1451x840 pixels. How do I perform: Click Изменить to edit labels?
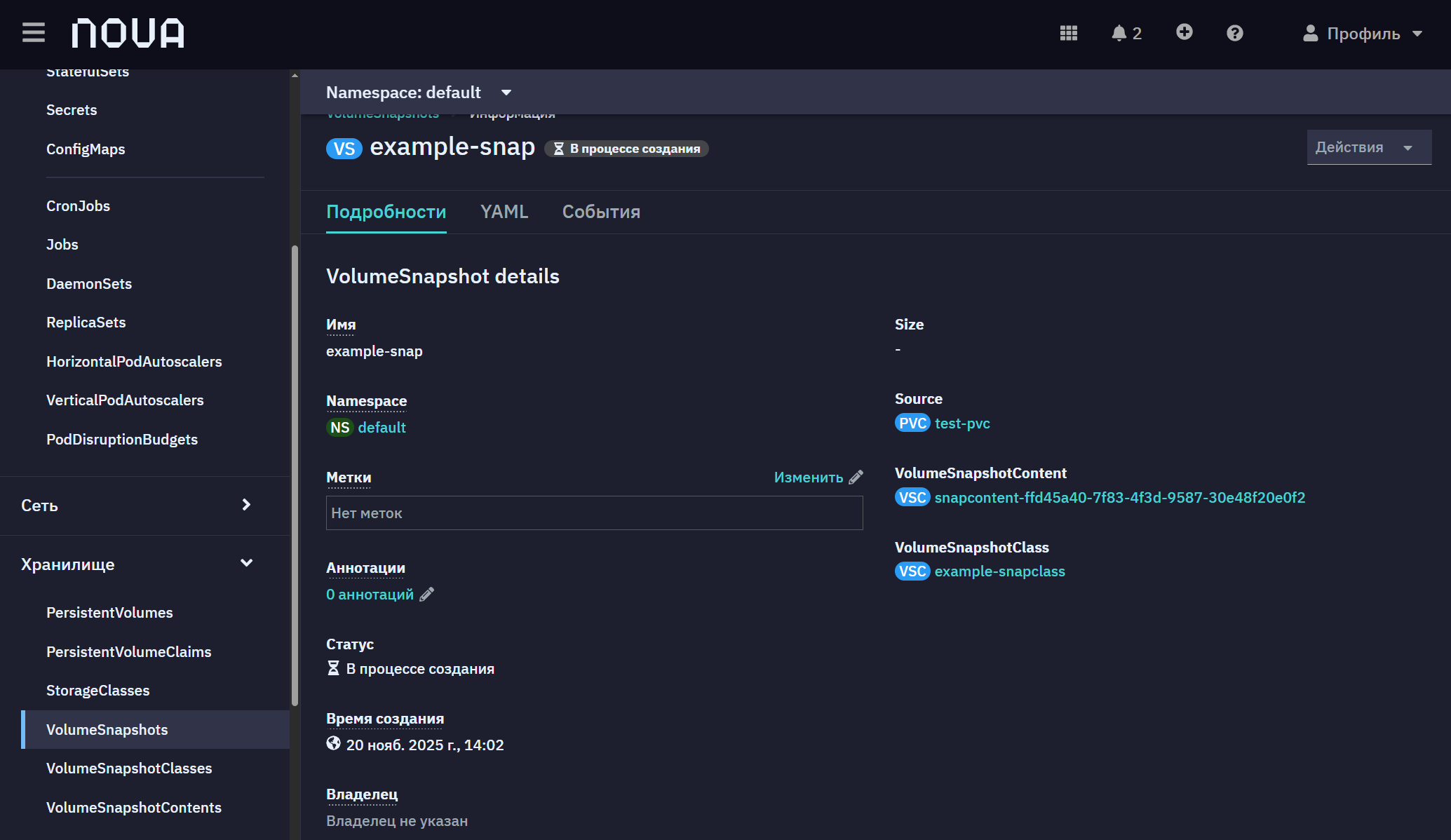tap(809, 477)
